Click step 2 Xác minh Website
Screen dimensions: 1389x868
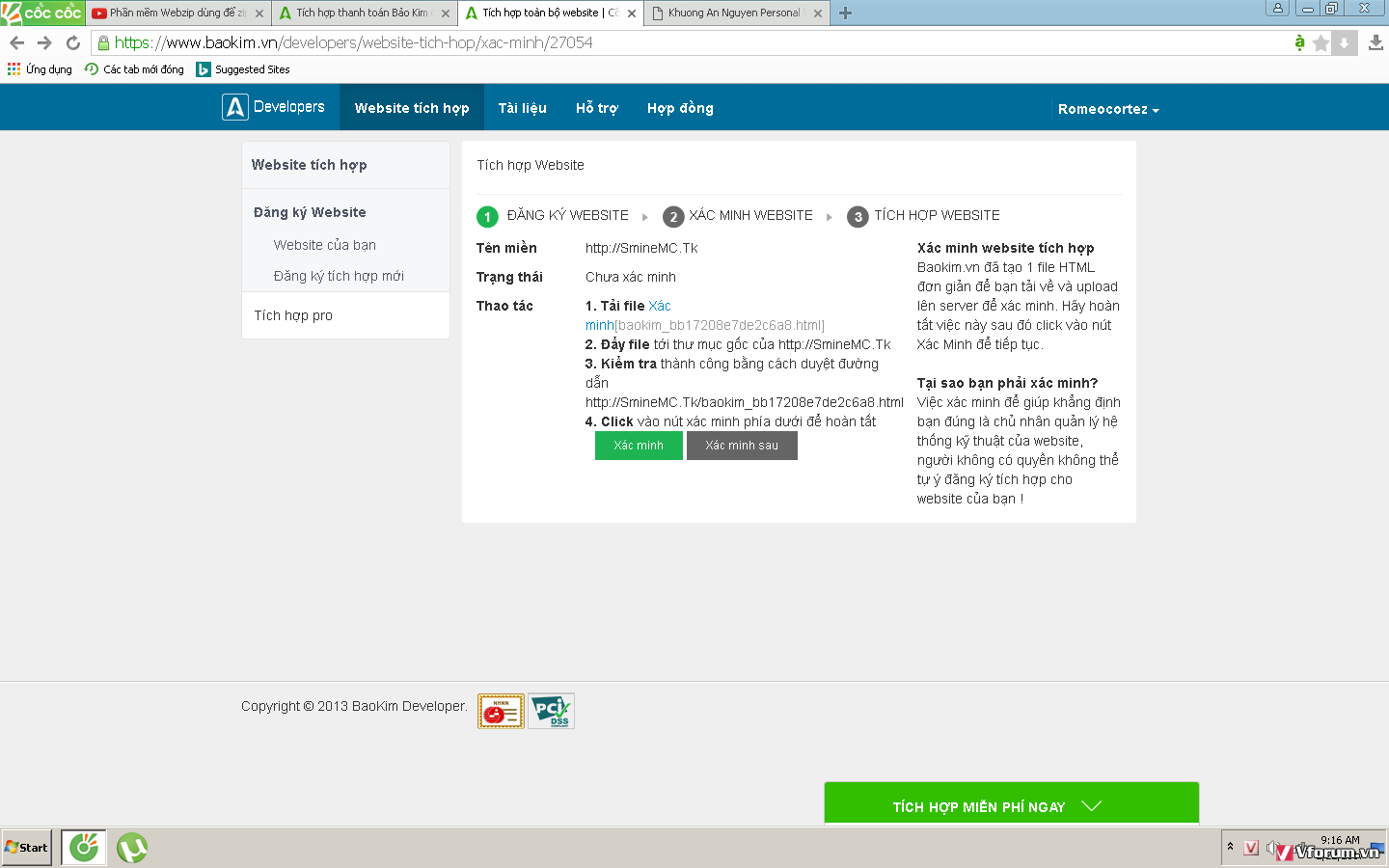click(738, 216)
